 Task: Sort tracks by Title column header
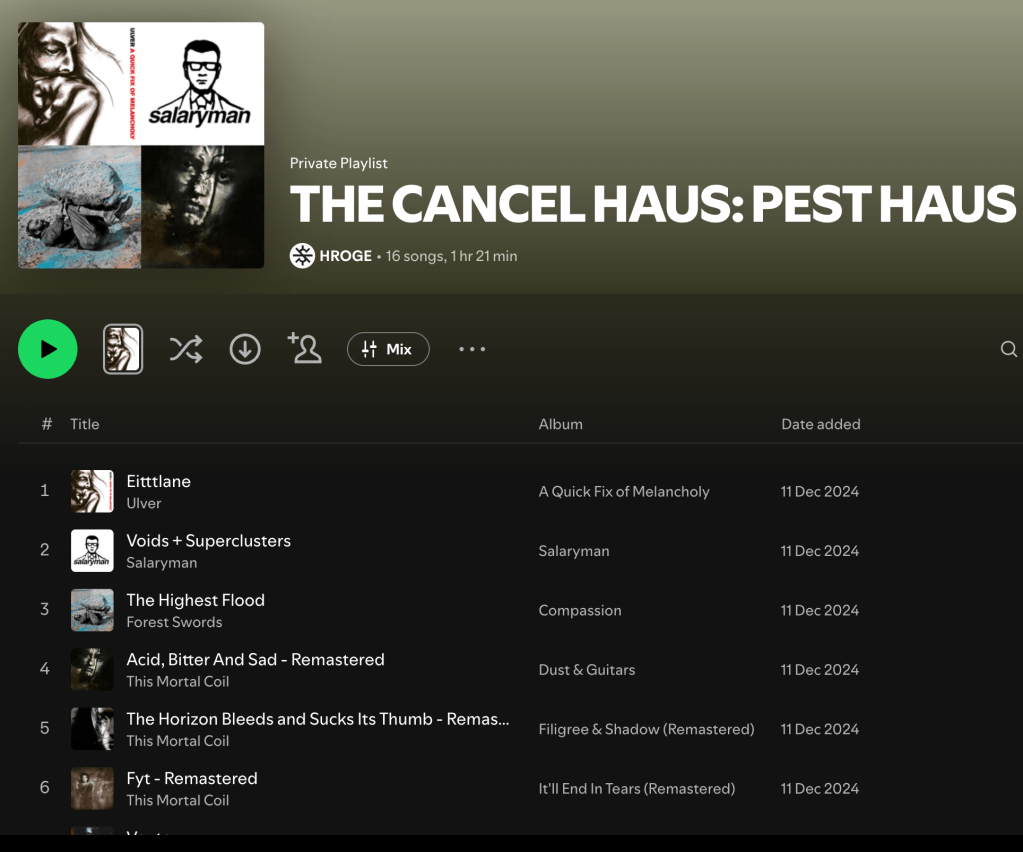[x=85, y=424]
